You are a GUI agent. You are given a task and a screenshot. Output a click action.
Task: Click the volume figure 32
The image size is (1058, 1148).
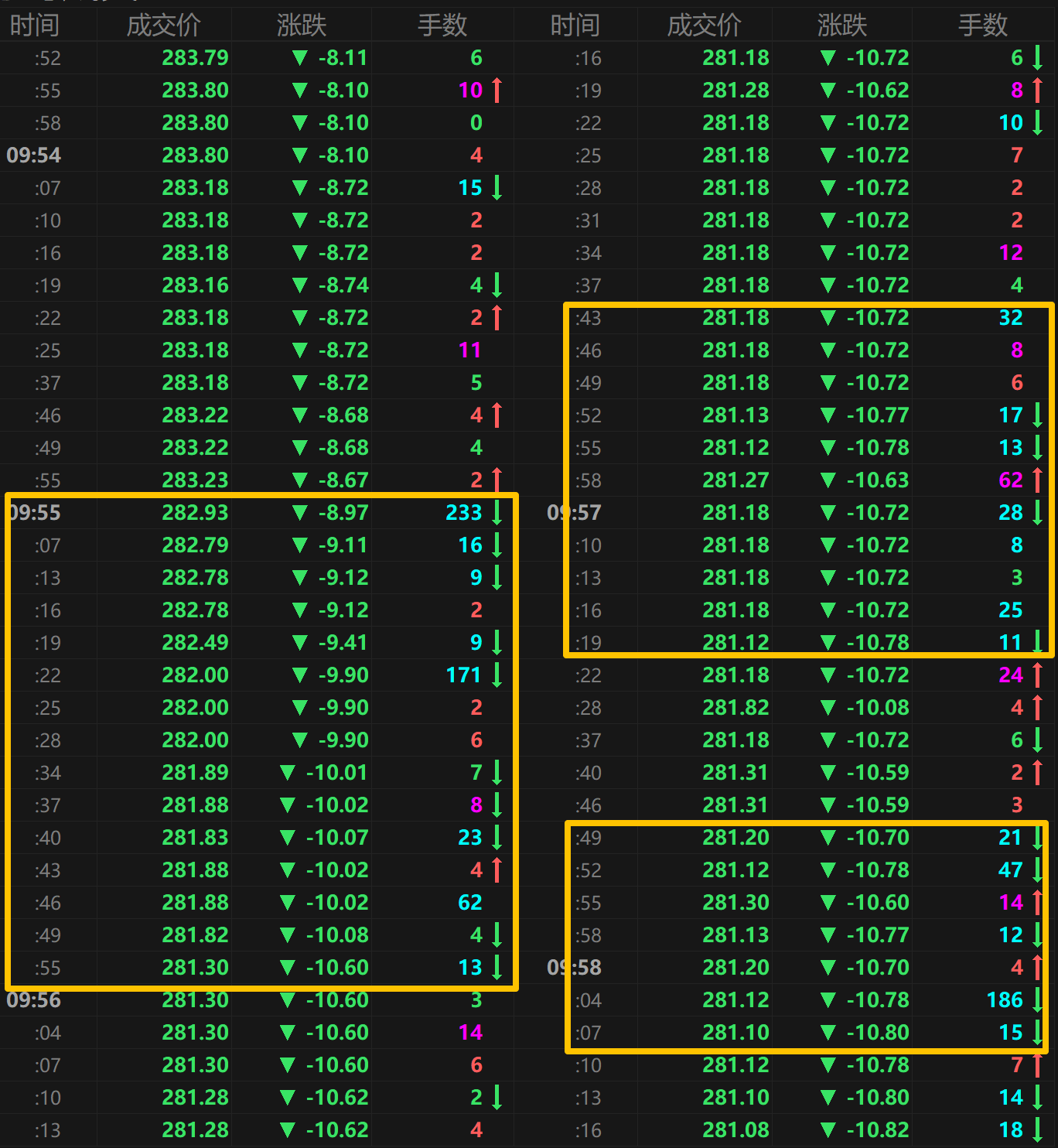1010,317
